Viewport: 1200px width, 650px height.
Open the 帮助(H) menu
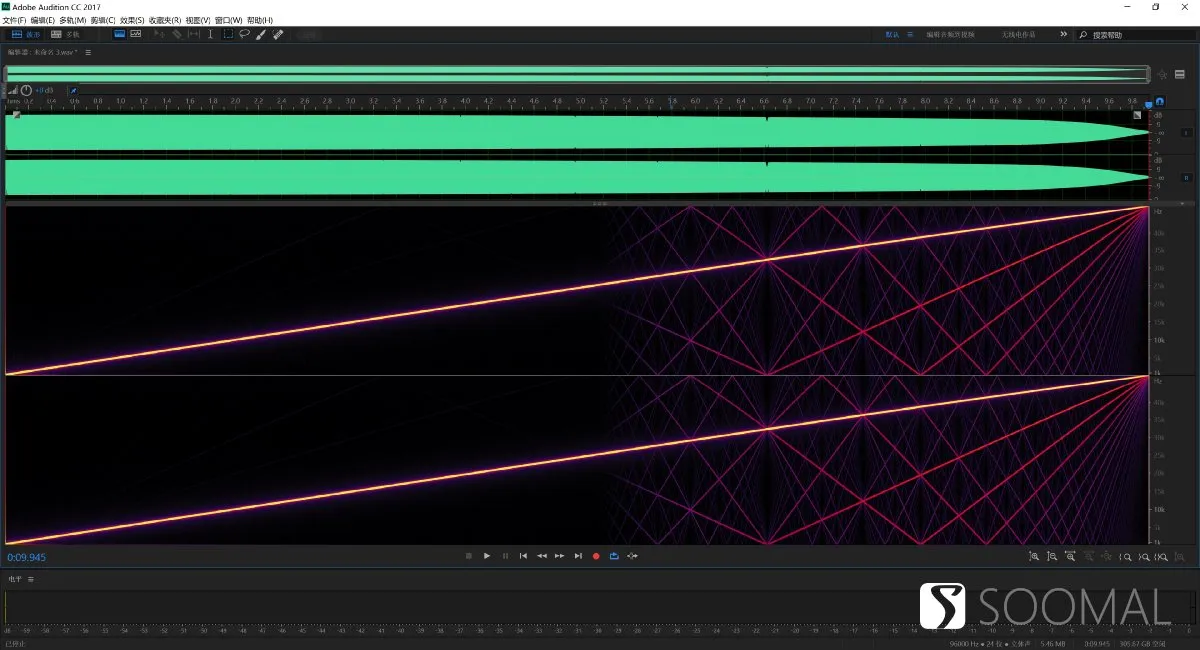coord(259,20)
